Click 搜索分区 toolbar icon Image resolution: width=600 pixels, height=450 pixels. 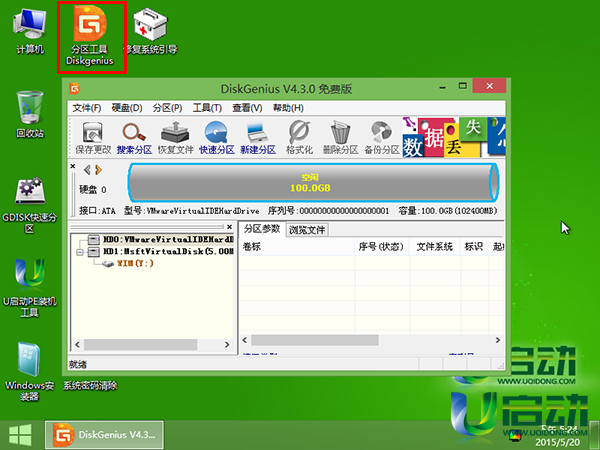click(134, 138)
